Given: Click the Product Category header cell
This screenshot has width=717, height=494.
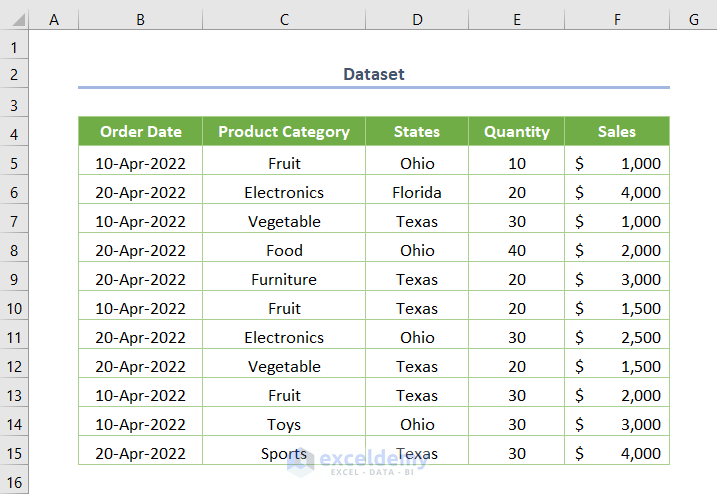Looking at the screenshot, I should point(284,132).
